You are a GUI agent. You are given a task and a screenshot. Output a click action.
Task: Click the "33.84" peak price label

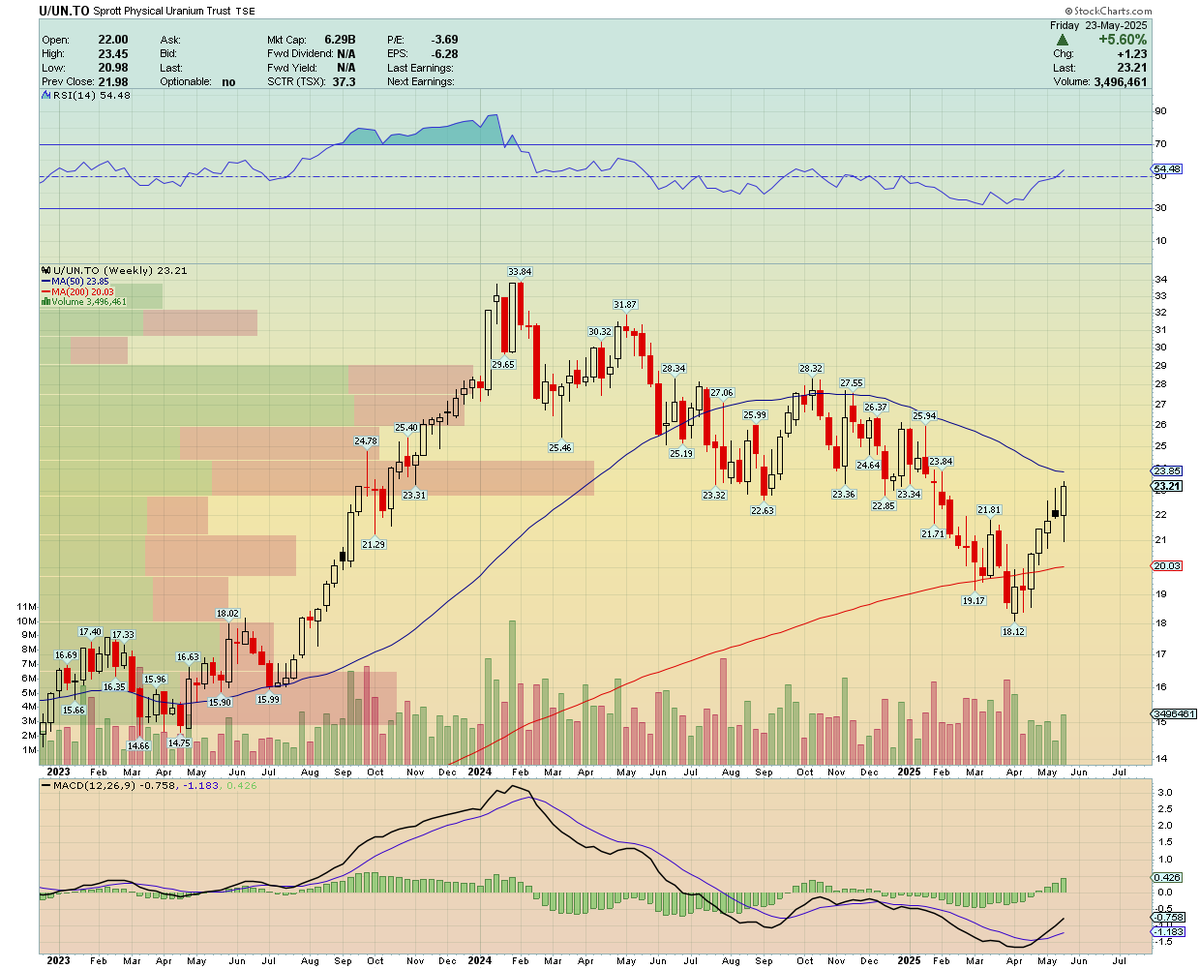tap(520, 271)
